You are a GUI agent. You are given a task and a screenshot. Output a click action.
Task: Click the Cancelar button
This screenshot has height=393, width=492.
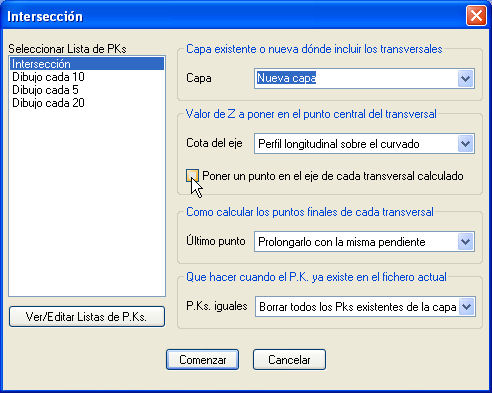tap(289, 359)
